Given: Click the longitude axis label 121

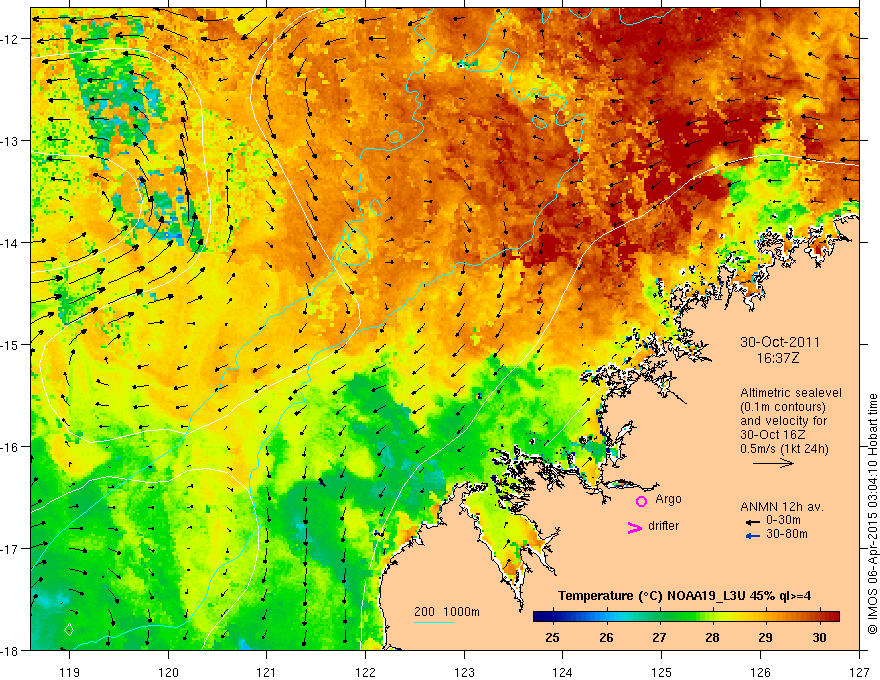Looking at the screenshot, I should 267,672.
